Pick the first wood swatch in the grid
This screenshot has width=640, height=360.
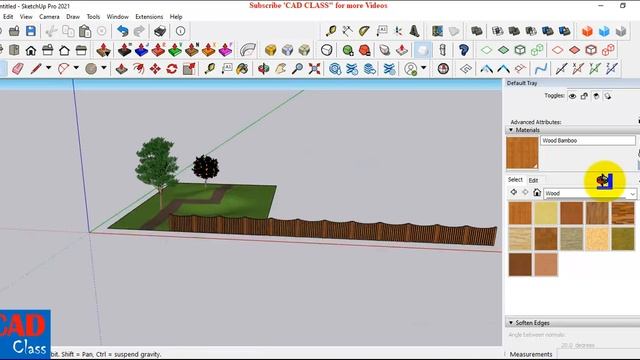pos(520,213)
